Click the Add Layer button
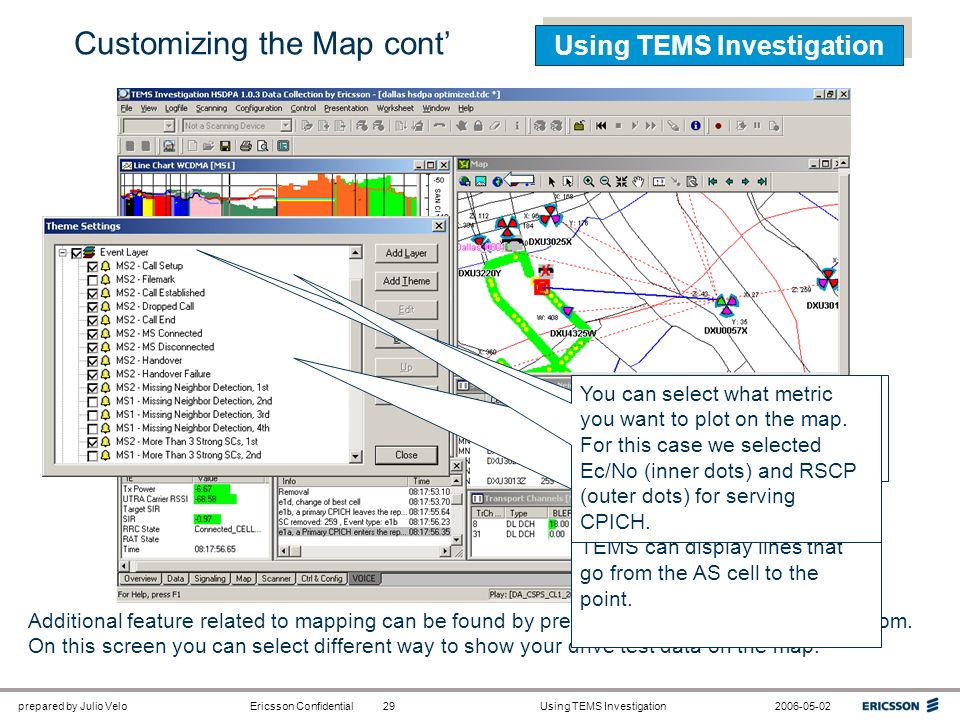This screenshot has width=960, height=720. point(406,253)
